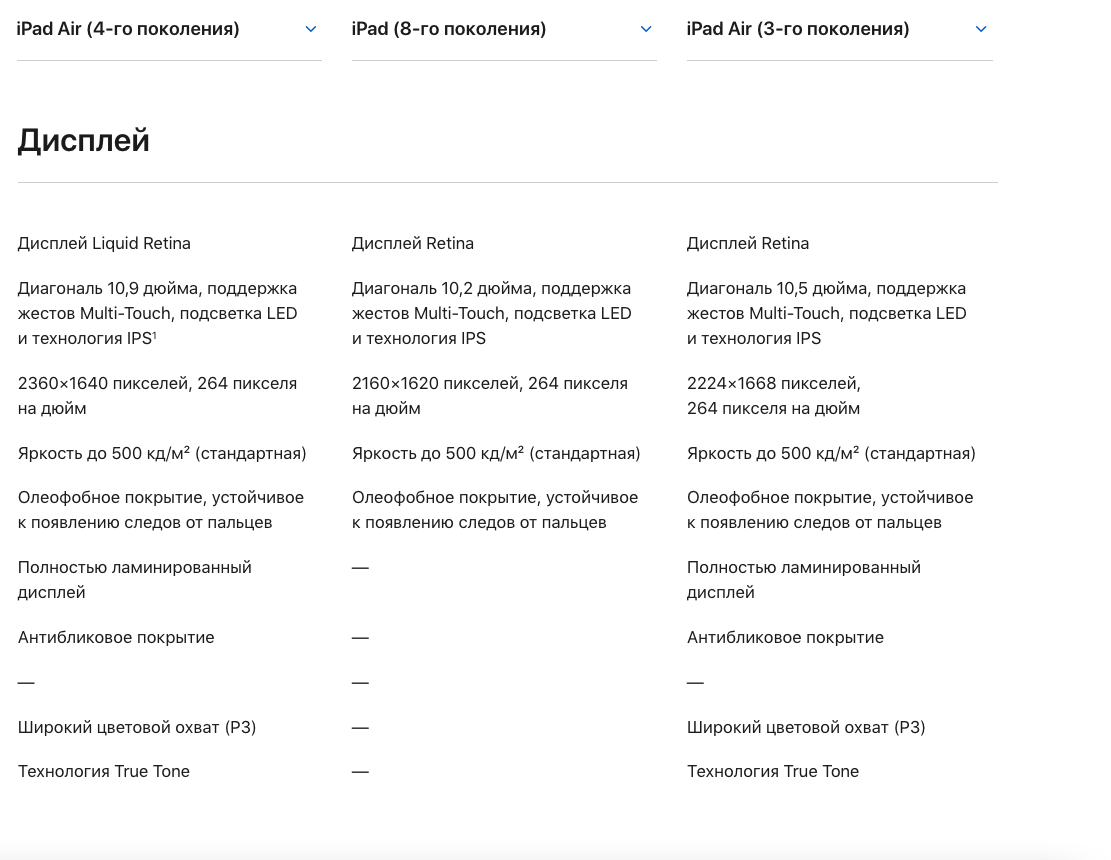Click the Диагональ 10,5 дюйма paragraph
This screenshot has height=860, width=1111.
tap(826, 313)
